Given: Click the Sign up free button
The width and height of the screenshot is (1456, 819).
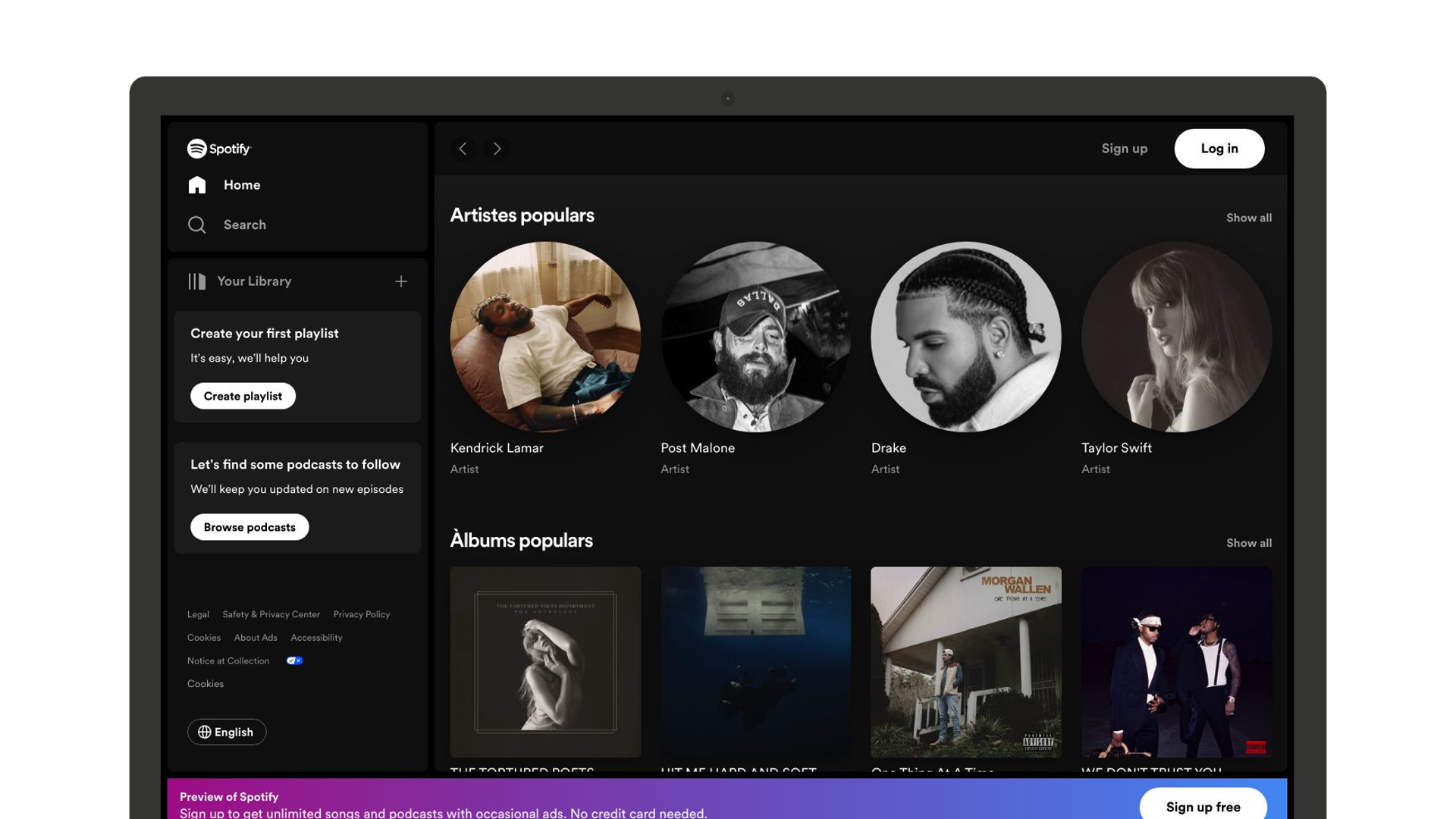Looking at the screenshot, I should [1203, 806].
